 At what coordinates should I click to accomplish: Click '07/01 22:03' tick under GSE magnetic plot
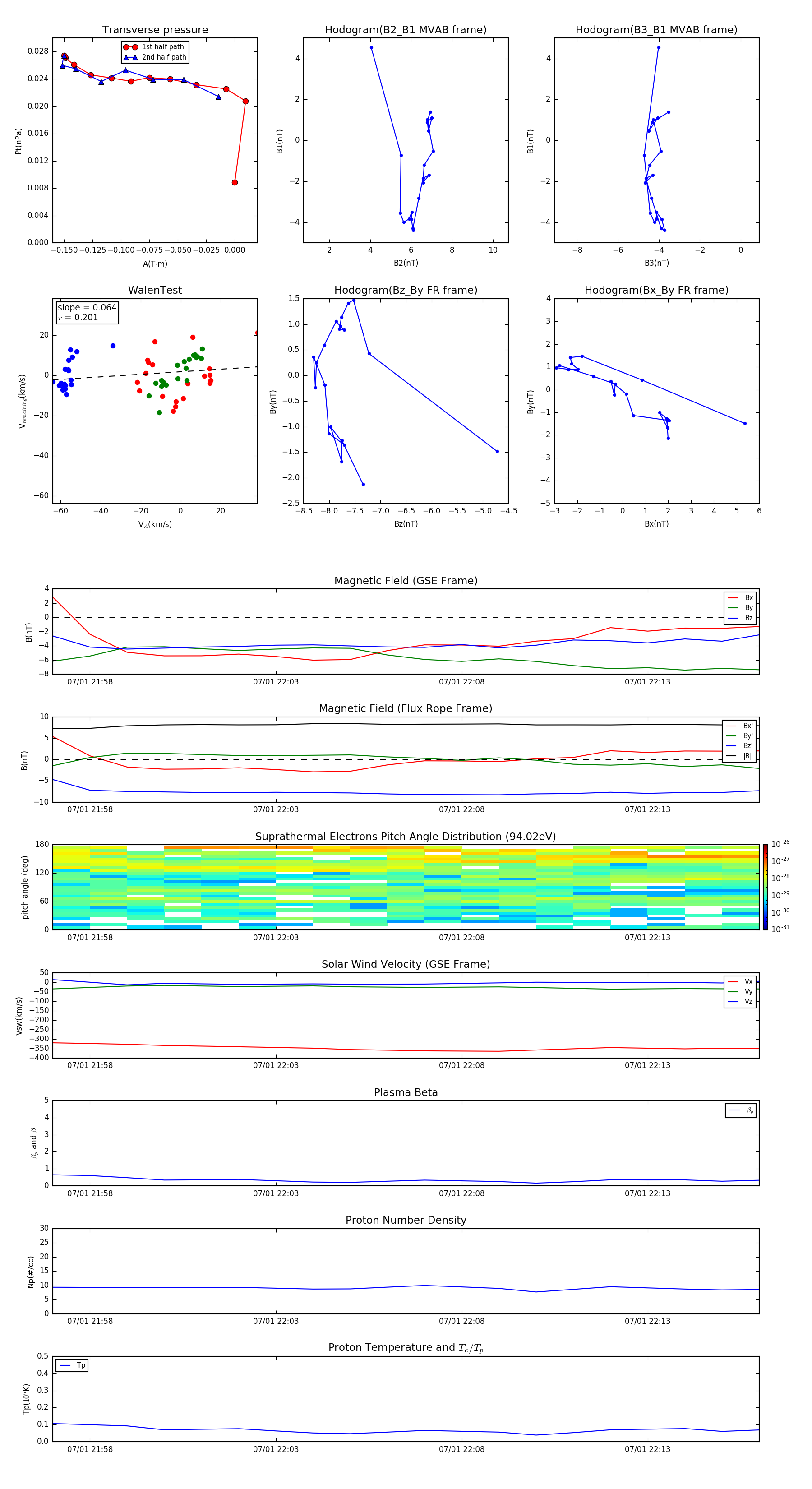tap(276, 681)
